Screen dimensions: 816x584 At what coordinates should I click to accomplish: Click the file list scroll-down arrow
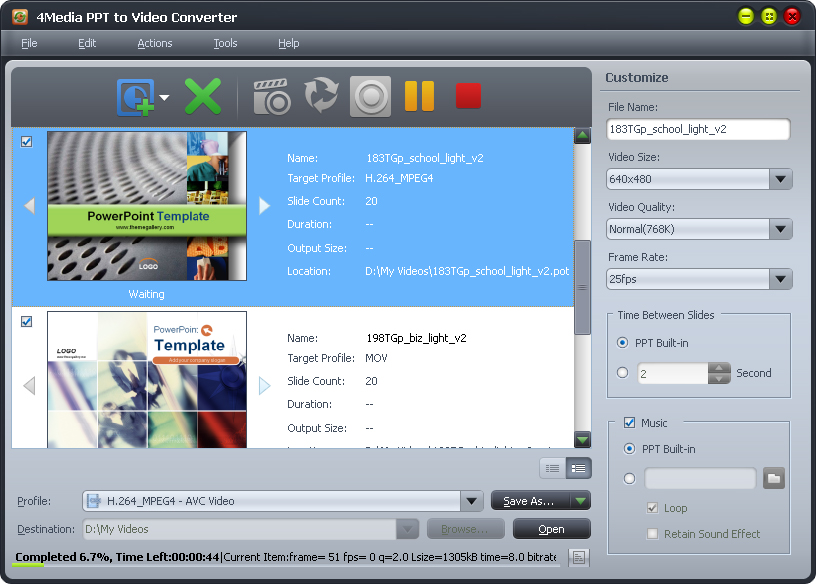pyautogui.click(x=582, y=440)
